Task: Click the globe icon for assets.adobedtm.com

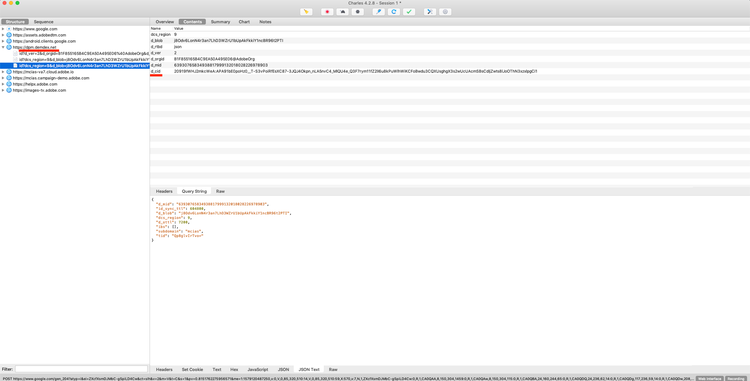Action: point(9,35)
